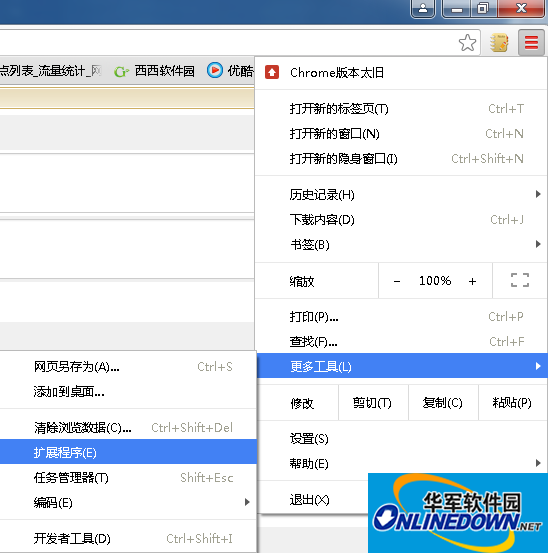Screen dimensions: 548x553
Task: Select 打开新的标签页(T)
Action: click(x=401, y=109)
